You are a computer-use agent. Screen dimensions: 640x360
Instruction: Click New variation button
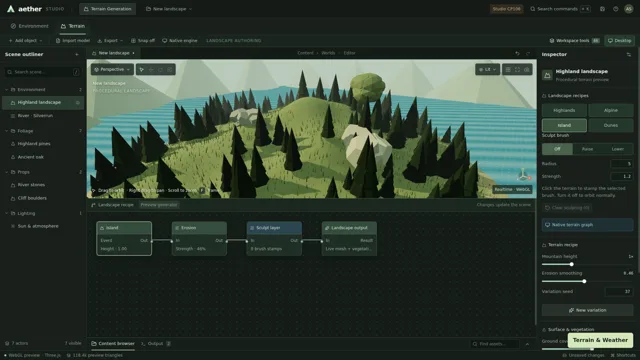(587, 310)
